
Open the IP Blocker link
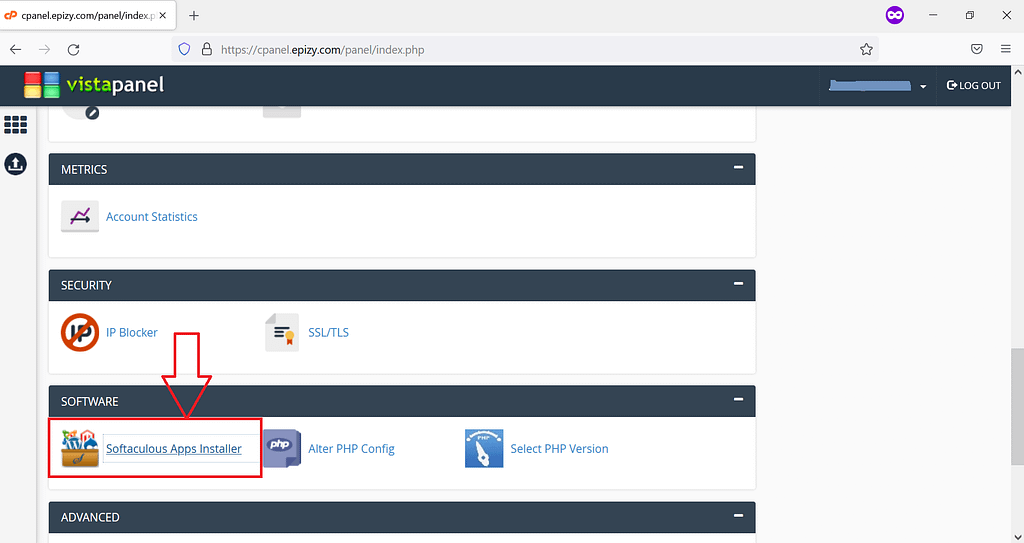132,333
